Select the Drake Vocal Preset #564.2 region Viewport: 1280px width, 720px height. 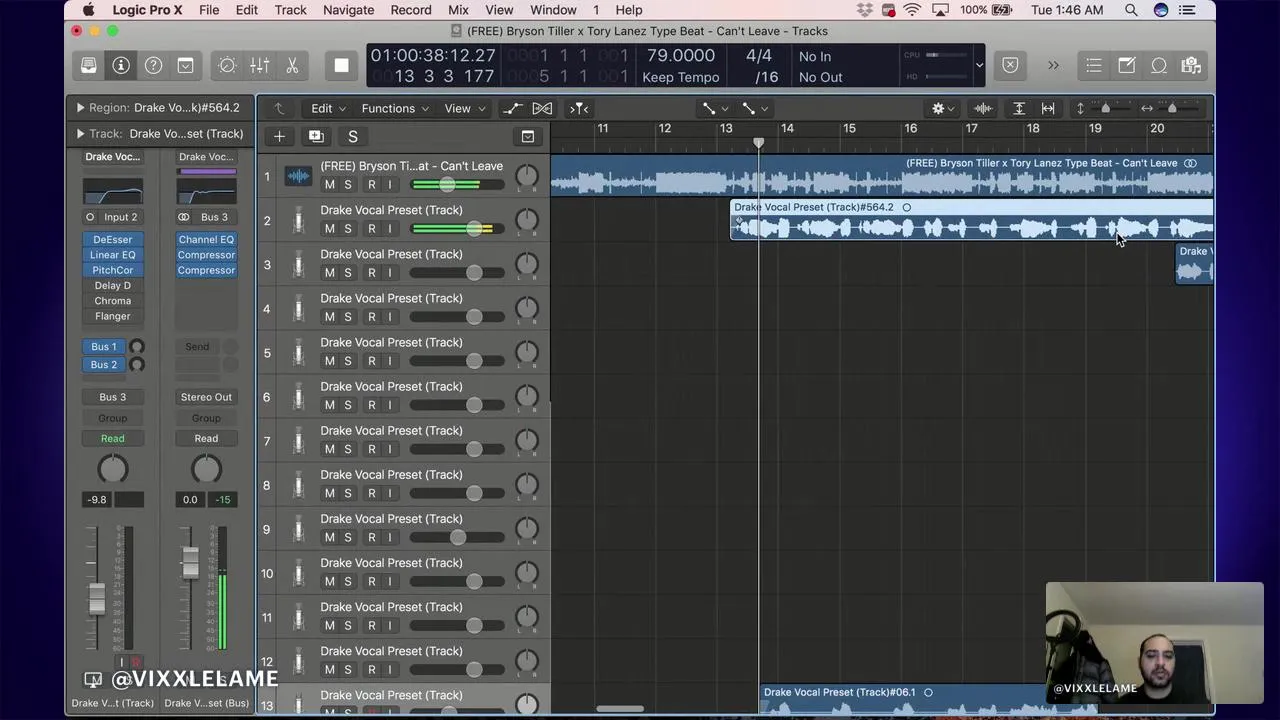click(x=972, y=220)
